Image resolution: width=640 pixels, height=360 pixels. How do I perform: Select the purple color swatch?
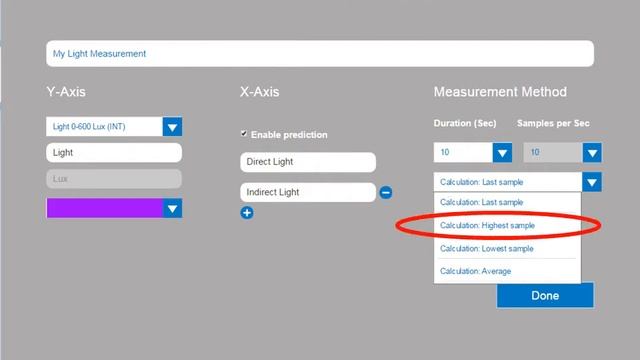(x=104, y=208)
